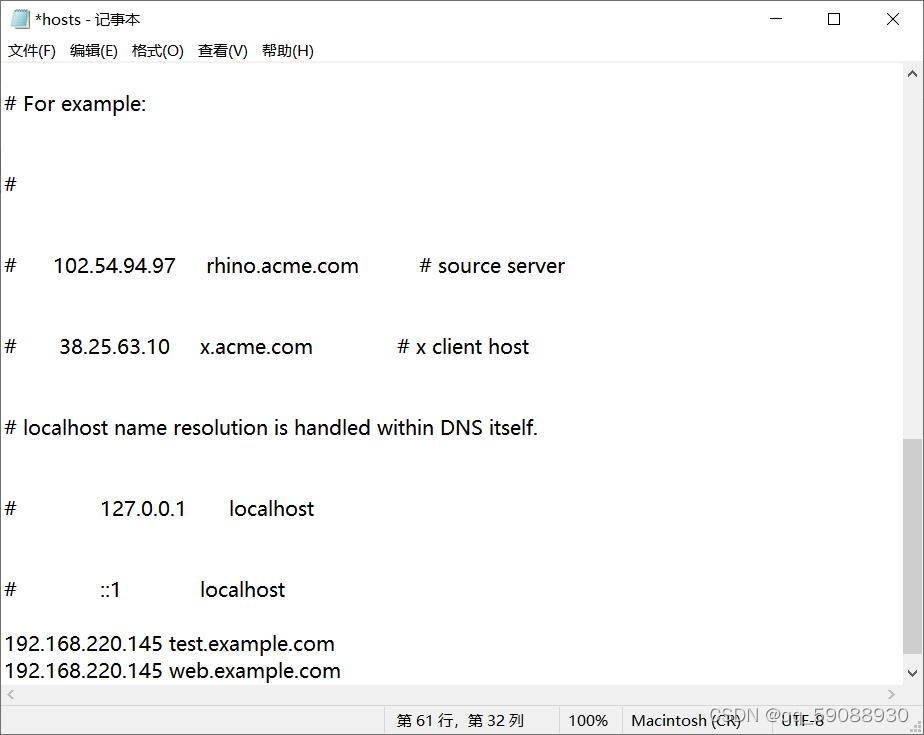924x735 pixels.
Task: Click 'localhost' on the ::1 line
Action: [x=243, y=589]
